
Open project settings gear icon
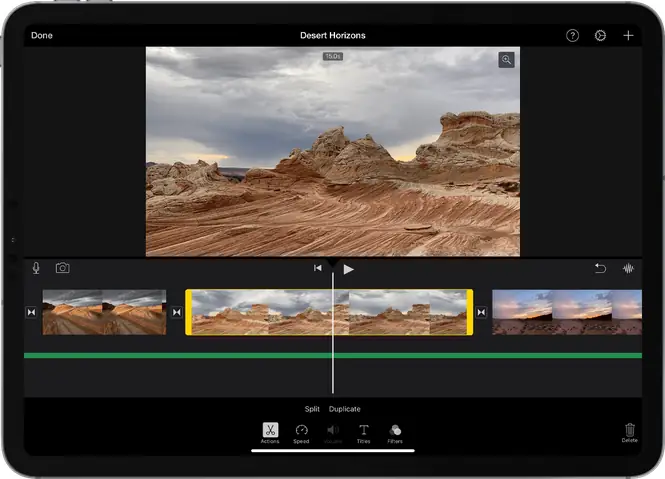[x=600, y=36]
